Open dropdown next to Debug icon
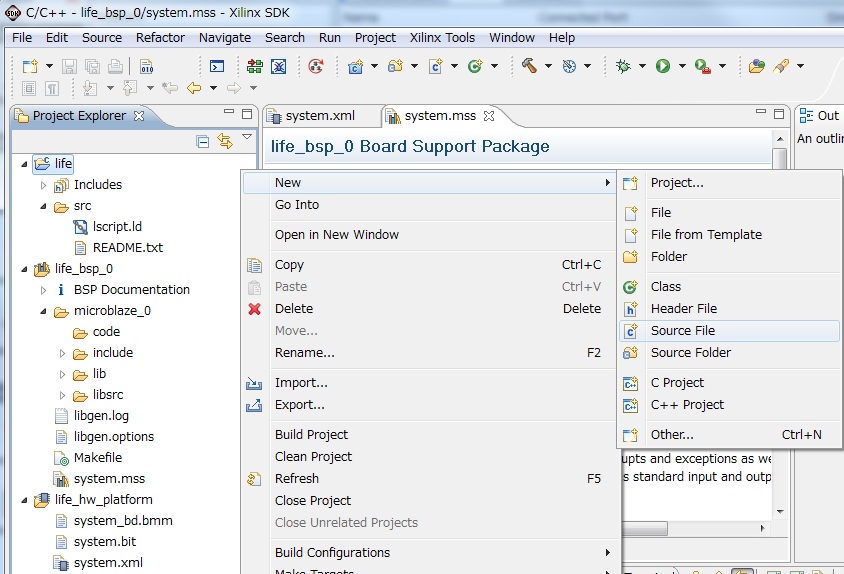The height and width of the screenshot is (574, 844). click(642, 66)
